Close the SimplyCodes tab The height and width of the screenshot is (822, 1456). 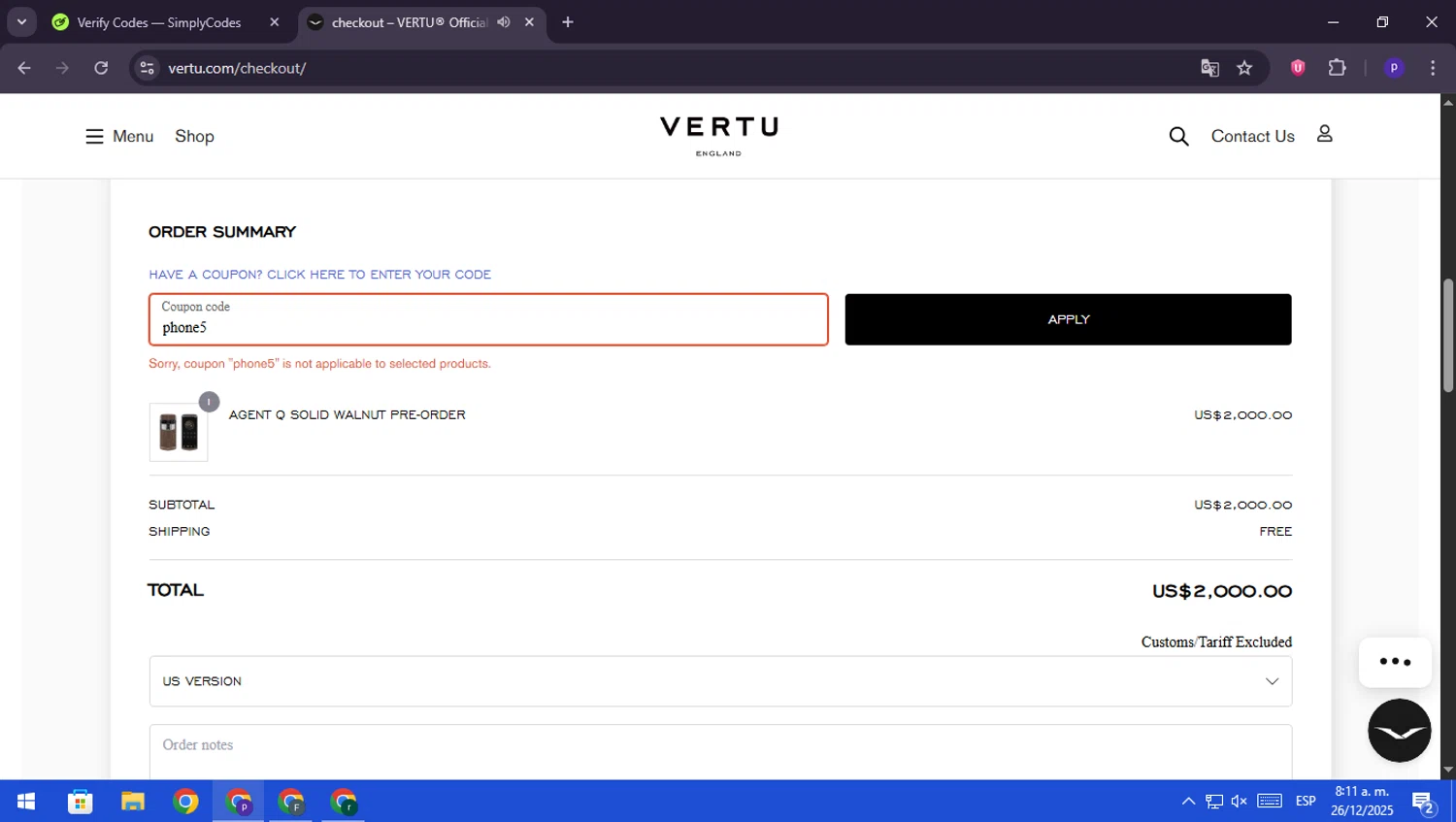[x=275, y=22]
